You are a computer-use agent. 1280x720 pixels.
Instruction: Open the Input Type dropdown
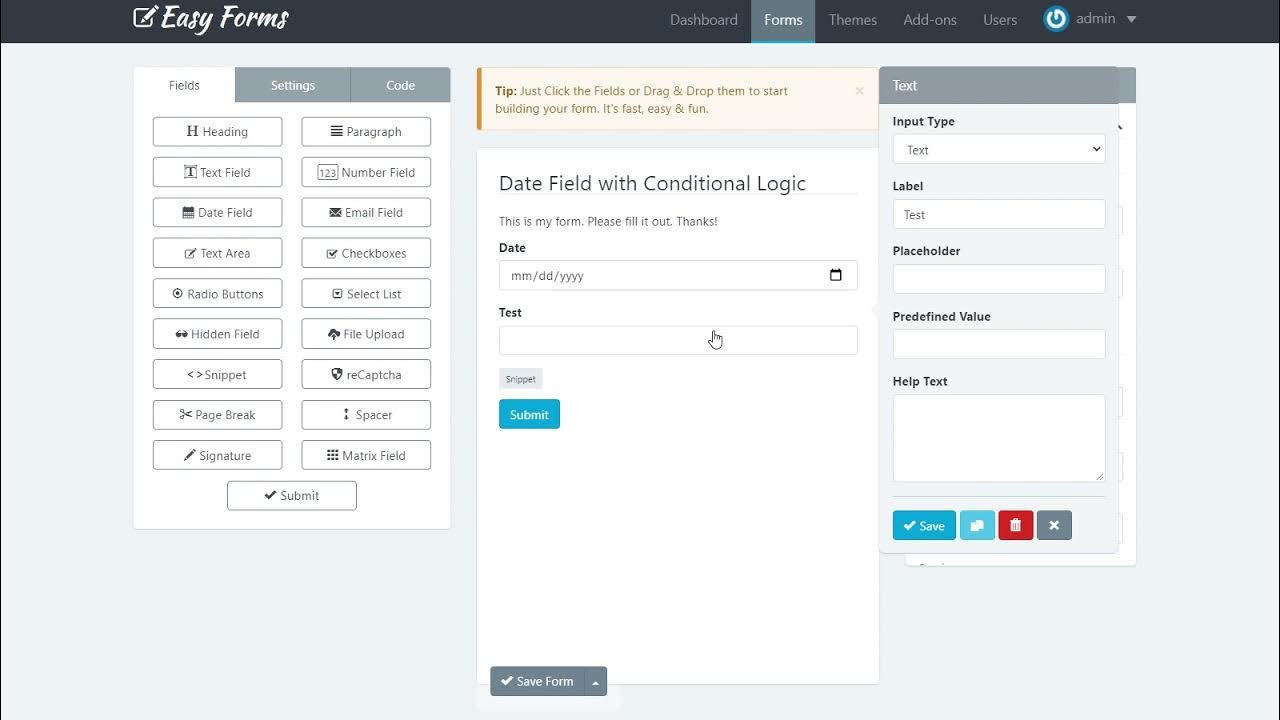point(998,150)
